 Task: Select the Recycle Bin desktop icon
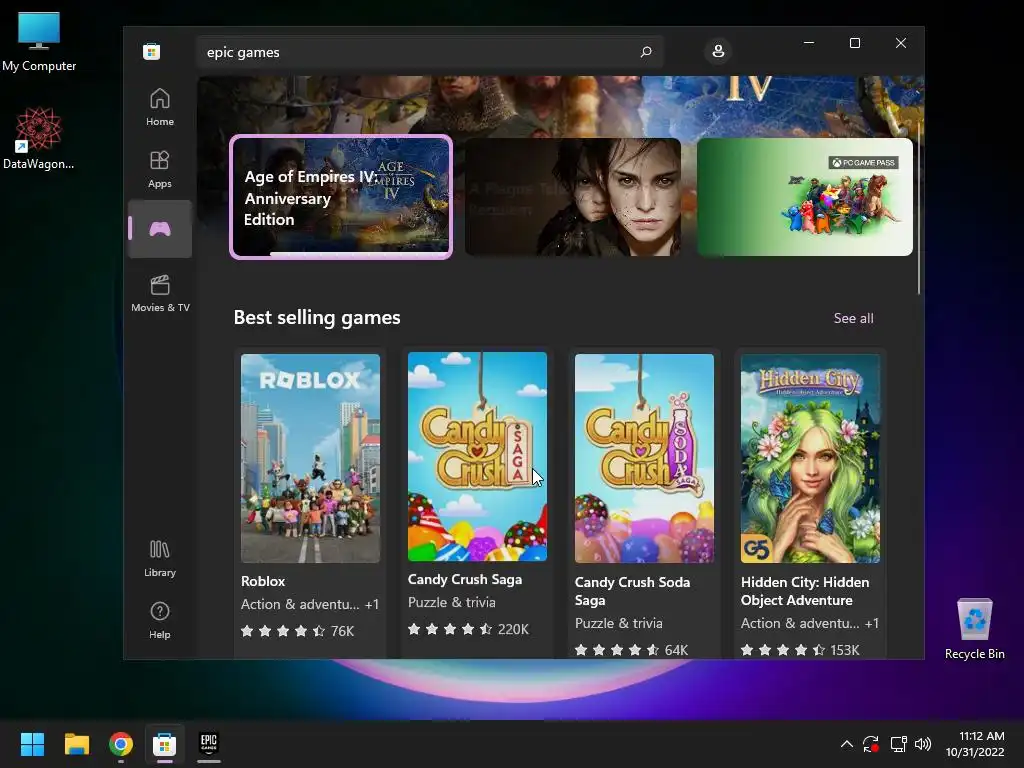974,629
